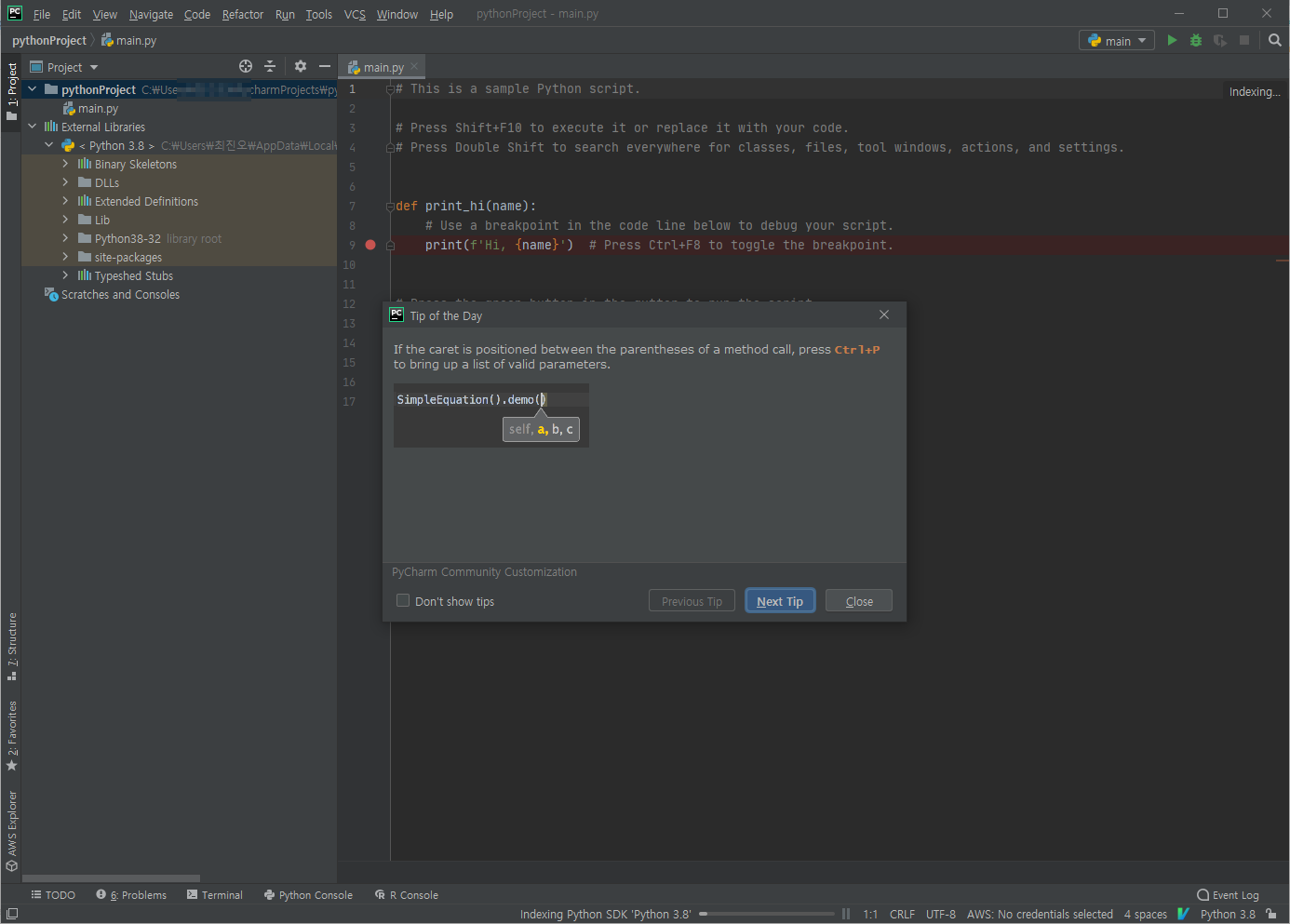Expand the DLLs folder
This screenshot has width=1290, height=924.
point(65,182)
